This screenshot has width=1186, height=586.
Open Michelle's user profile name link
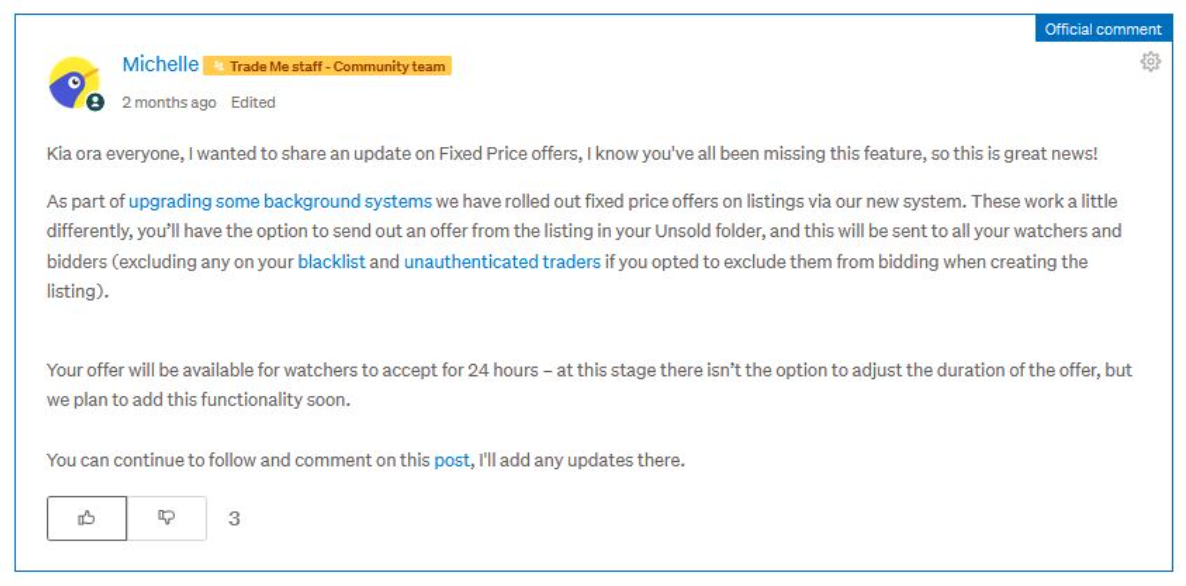tap(160, 65)
